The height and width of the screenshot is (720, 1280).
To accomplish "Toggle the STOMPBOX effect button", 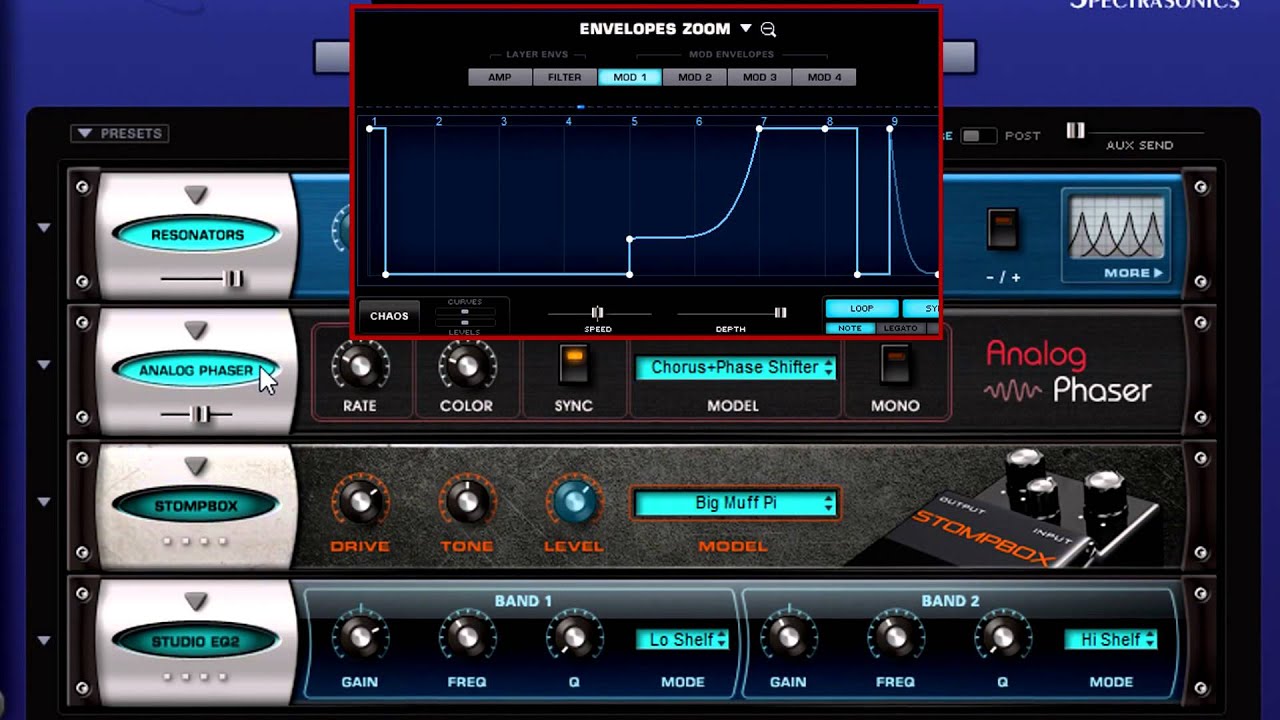I will [x=197, y=506].
